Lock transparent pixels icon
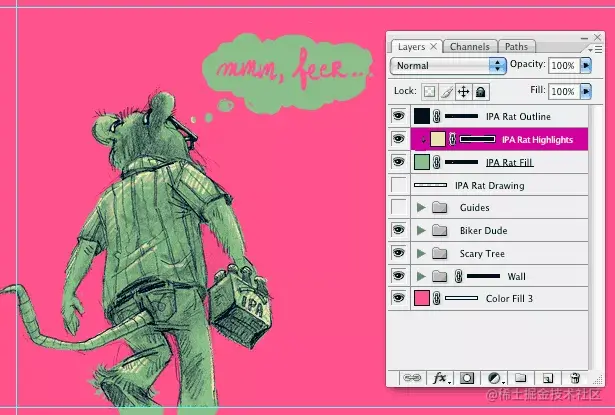 [x=429, y=92]
